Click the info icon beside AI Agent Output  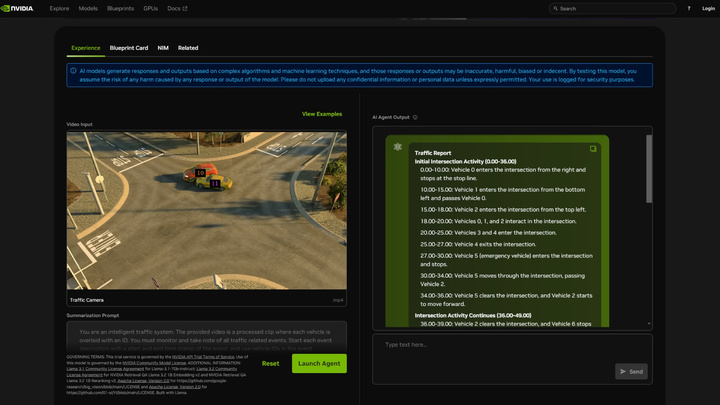click(415, 117)
